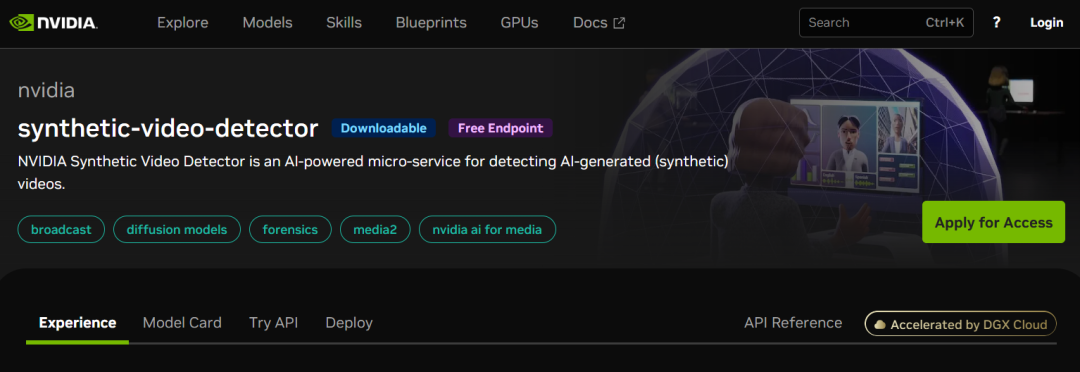Click the Search input field
1080x372 pixels.
[886, 23]
